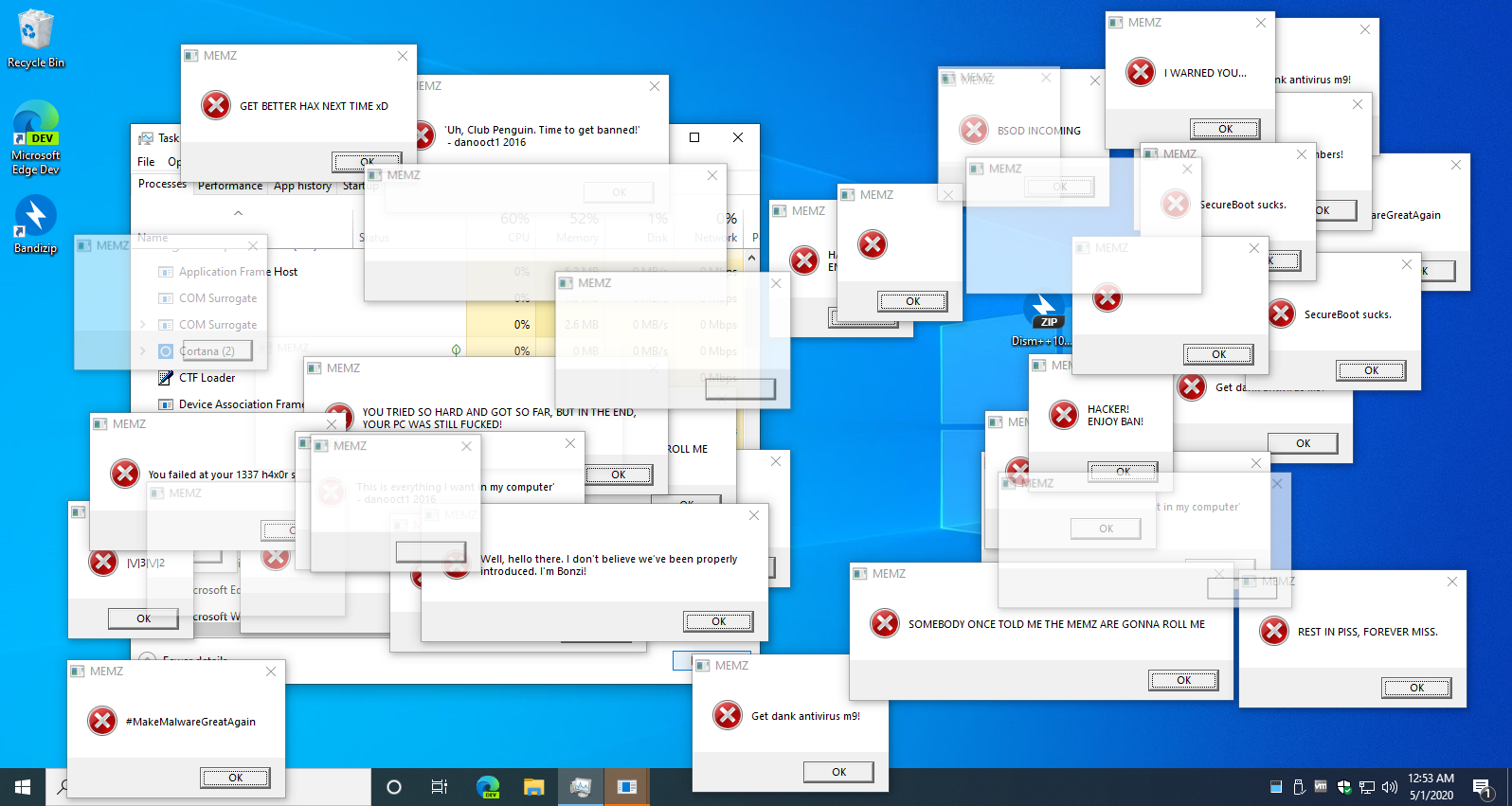Viewport: 1512px width, 806px height.
Task: Close the #MakeMalwareGreatAgain dialog at bottom left
Action: click(x=271, y=672)
